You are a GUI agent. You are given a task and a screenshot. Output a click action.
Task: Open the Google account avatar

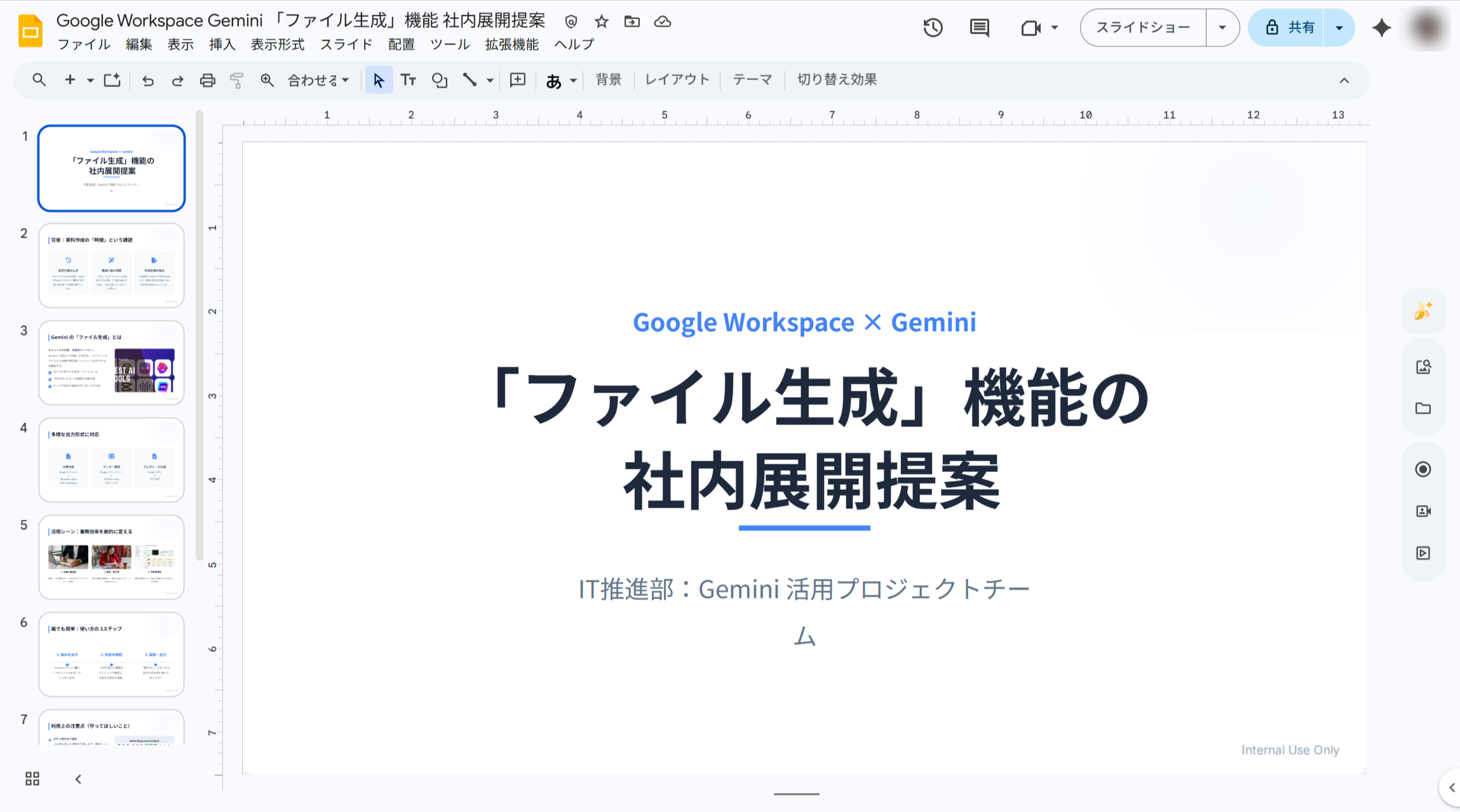click(x=1428, y=28)
